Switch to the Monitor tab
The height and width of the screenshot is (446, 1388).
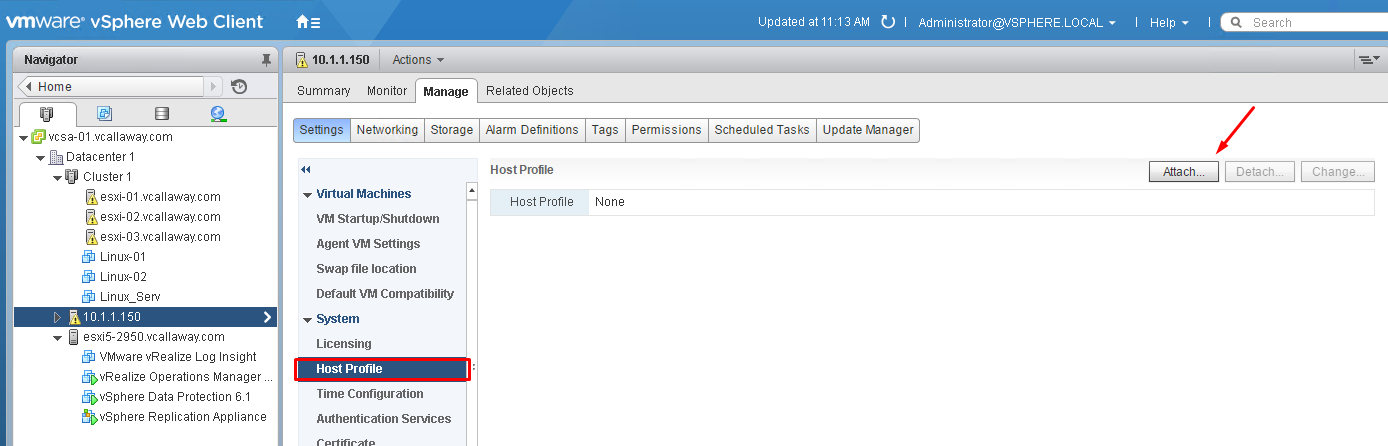(x=387, y=91)
